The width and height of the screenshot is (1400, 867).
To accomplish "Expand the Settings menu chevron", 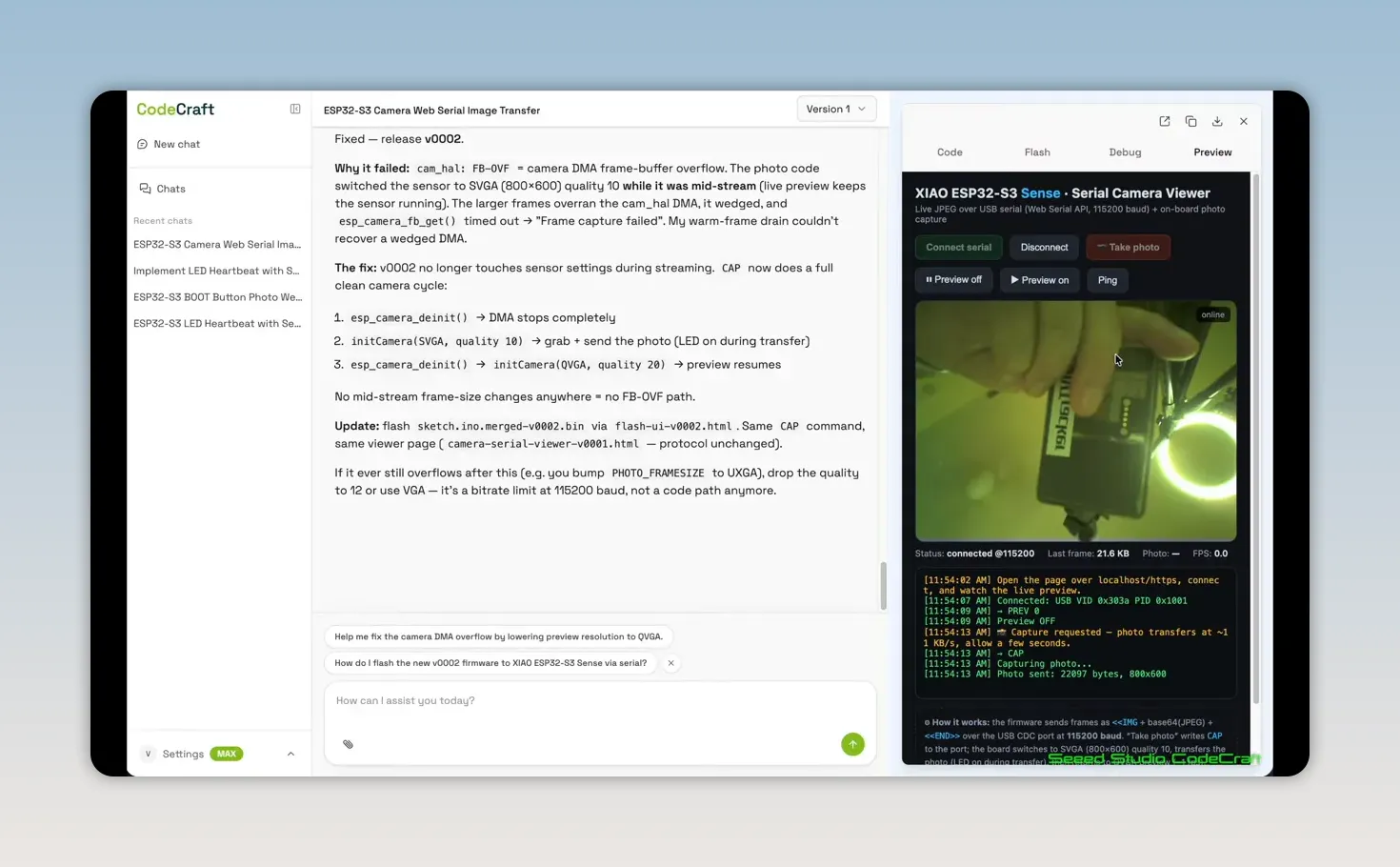I will tap(290, 754).
